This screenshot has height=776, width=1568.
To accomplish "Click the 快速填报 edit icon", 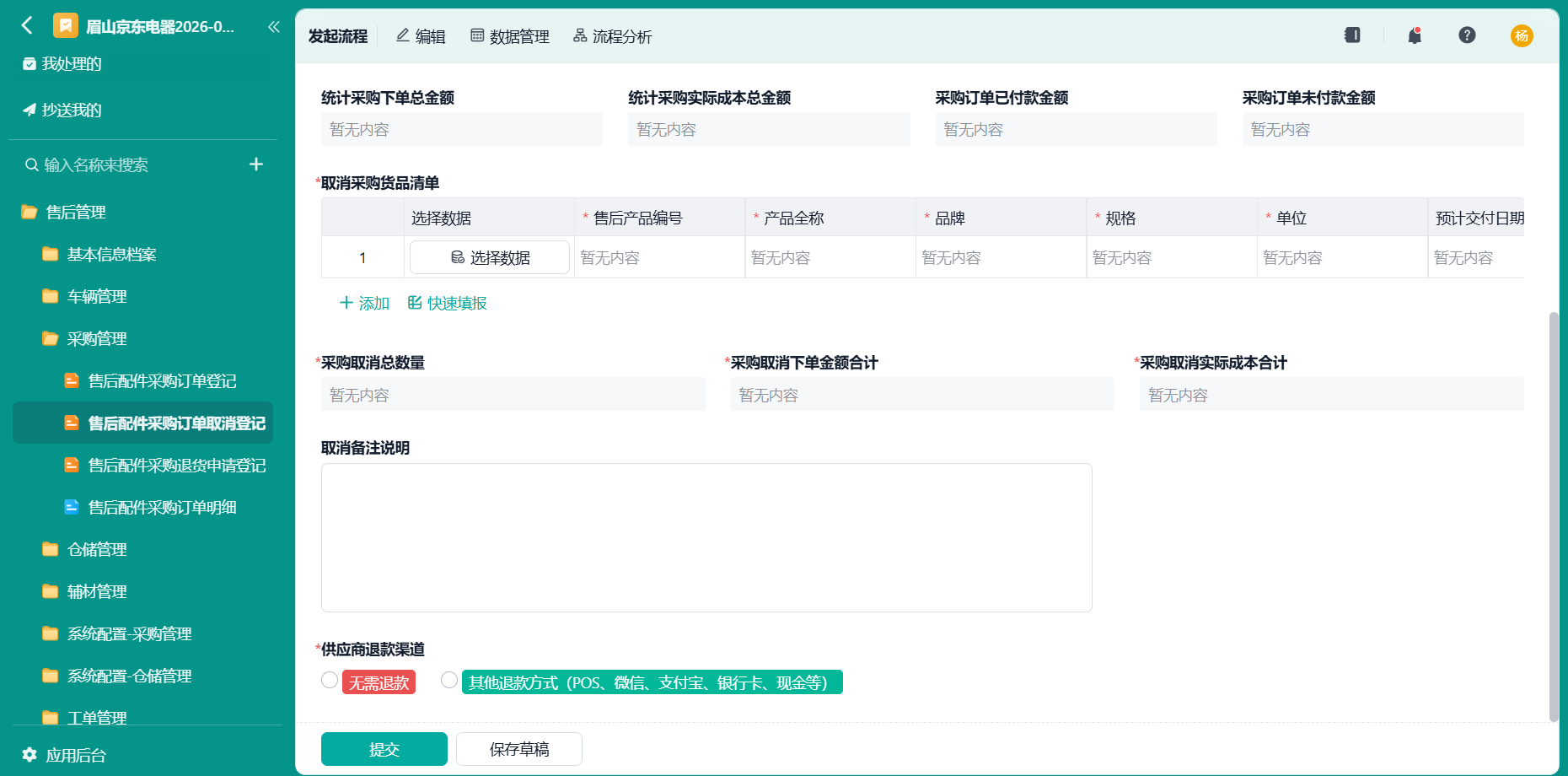I will 415,303.
